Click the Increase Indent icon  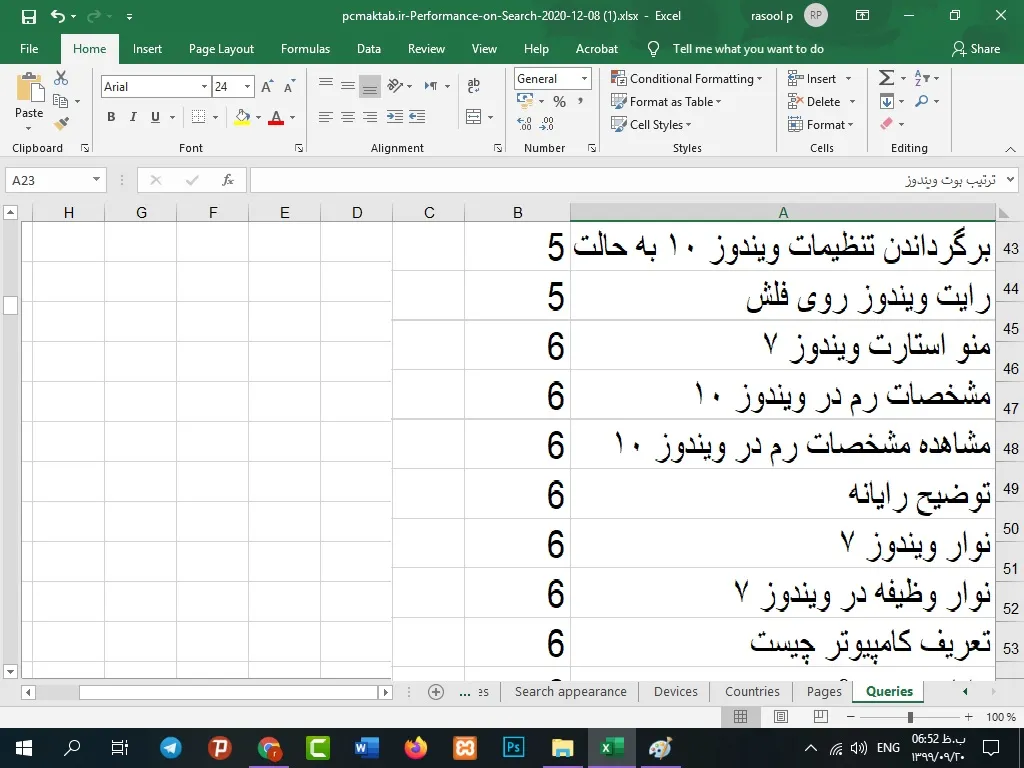416,117
